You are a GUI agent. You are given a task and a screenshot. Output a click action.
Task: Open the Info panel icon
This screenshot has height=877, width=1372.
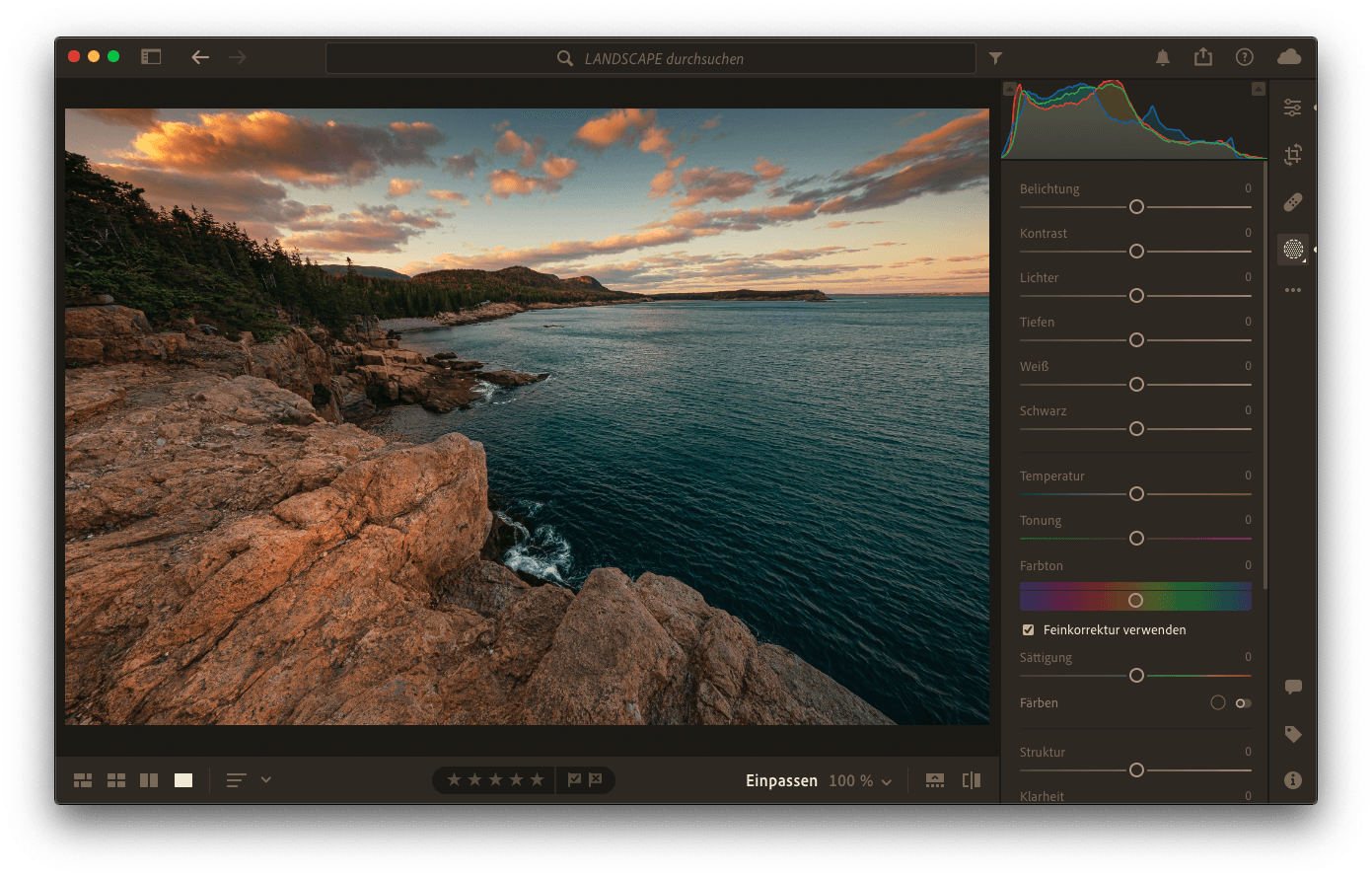pos(1293,780)
